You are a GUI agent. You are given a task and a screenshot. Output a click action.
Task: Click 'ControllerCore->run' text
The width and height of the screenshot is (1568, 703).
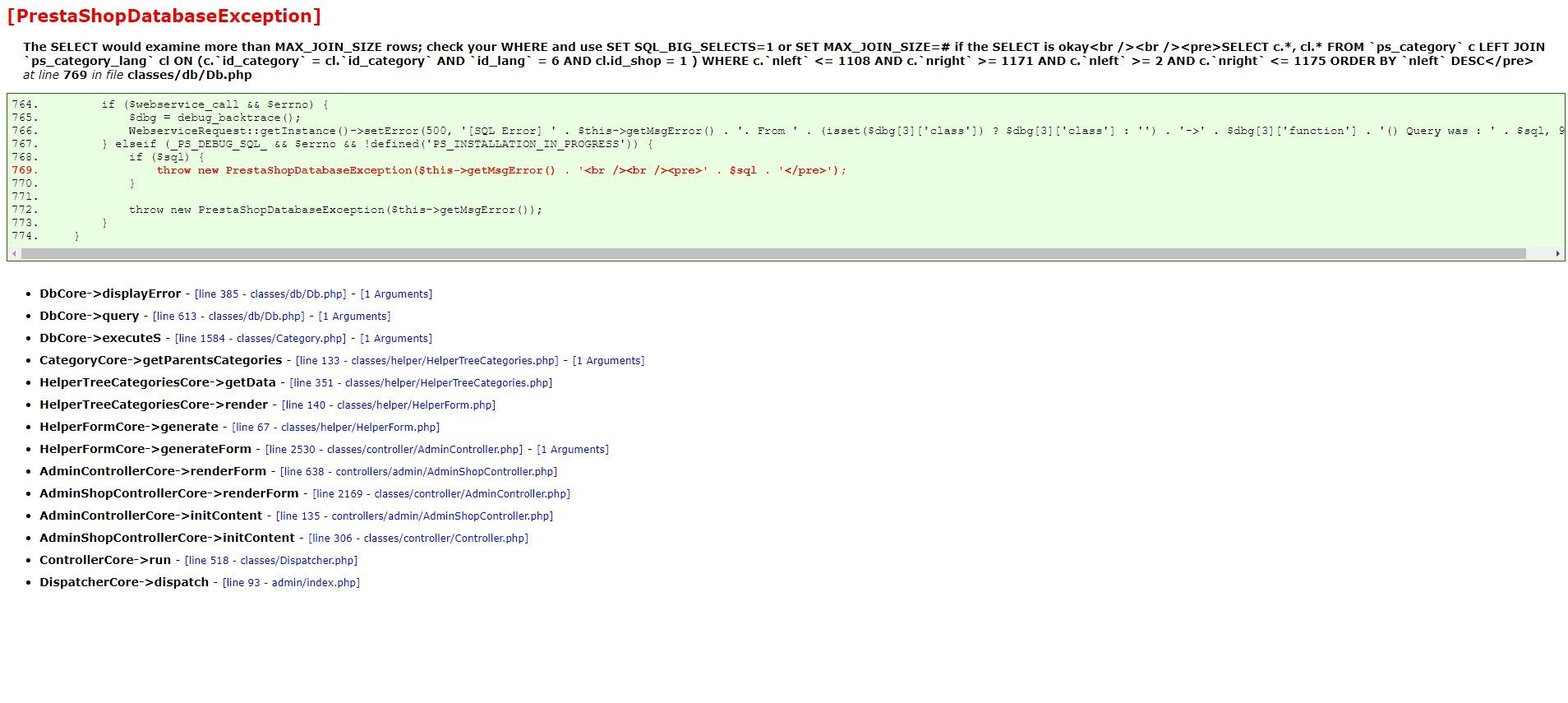[x=105, y=560]
